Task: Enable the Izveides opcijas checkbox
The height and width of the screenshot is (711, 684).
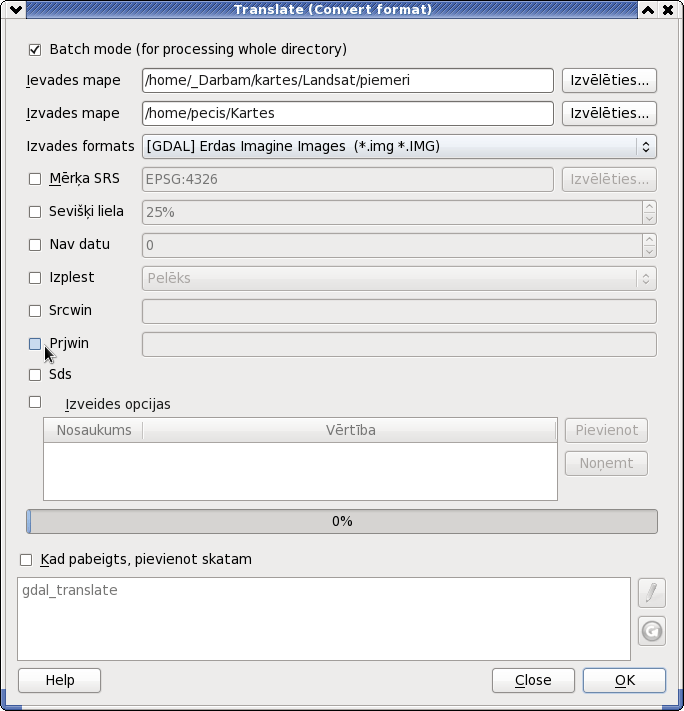Action: [35, 402]
